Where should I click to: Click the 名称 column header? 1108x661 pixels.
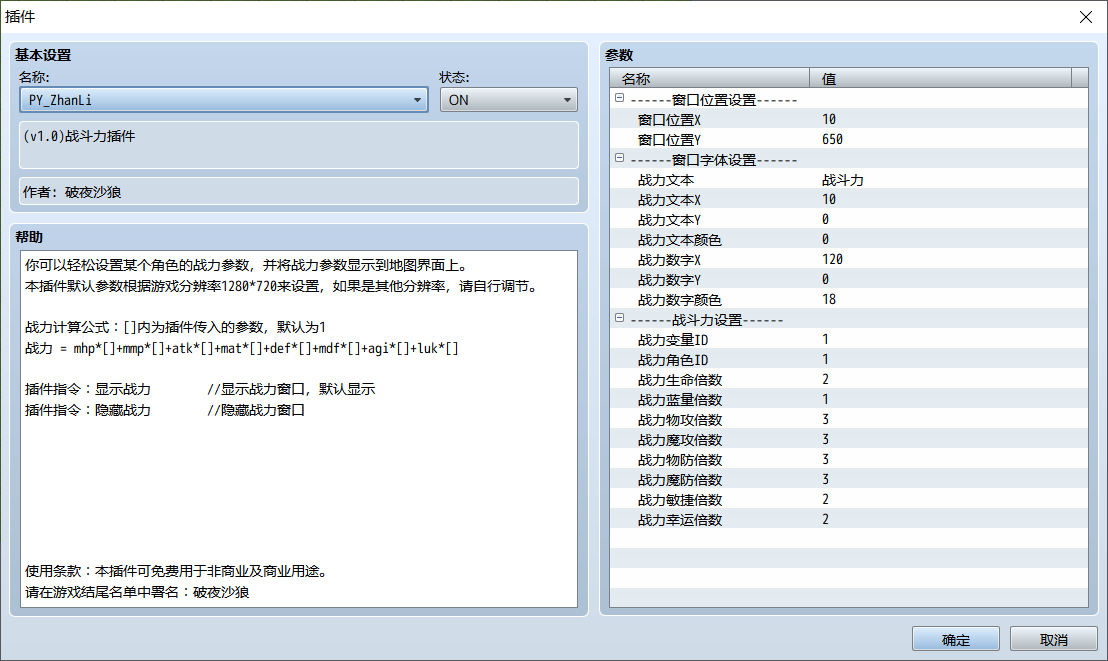(x=709, y=78)
